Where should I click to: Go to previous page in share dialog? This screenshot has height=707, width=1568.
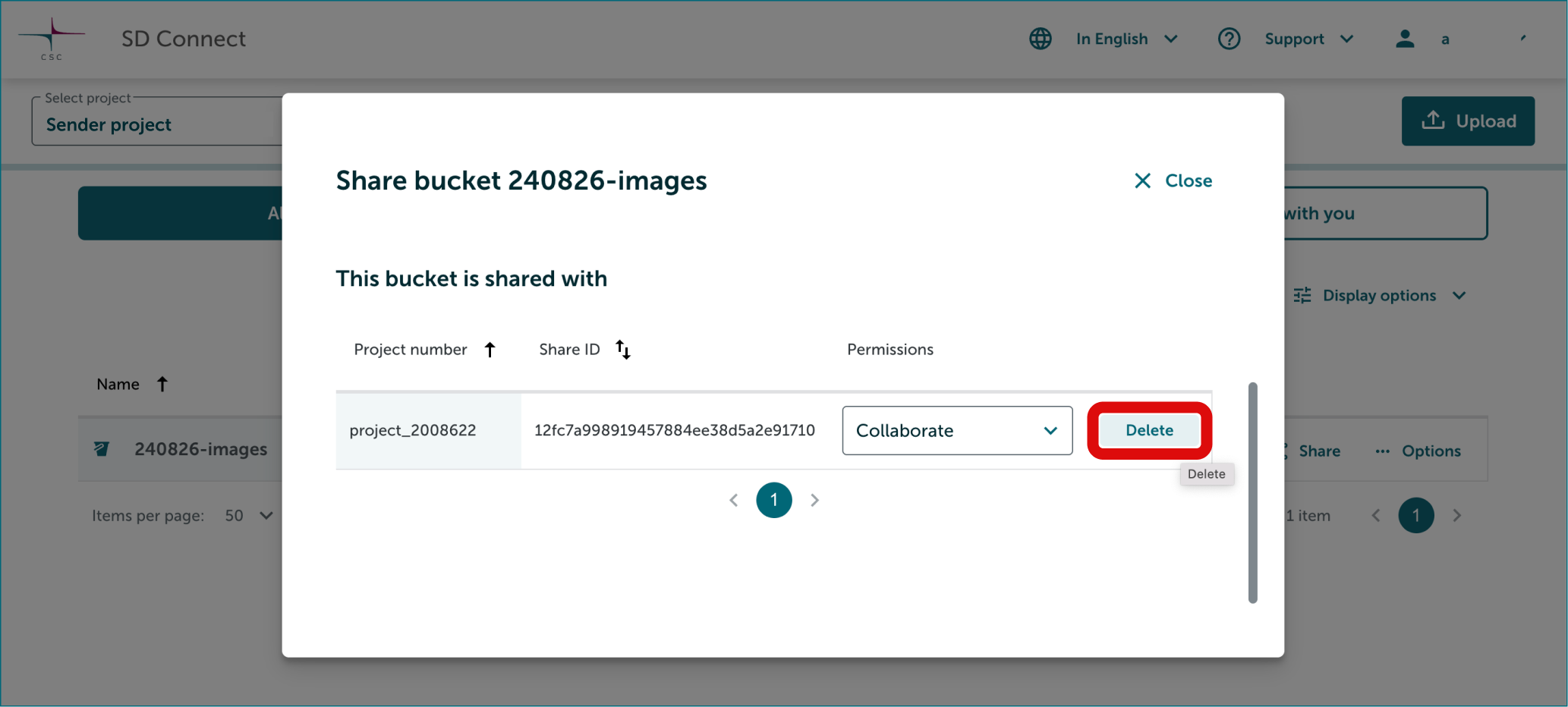[x=733, y=500]
